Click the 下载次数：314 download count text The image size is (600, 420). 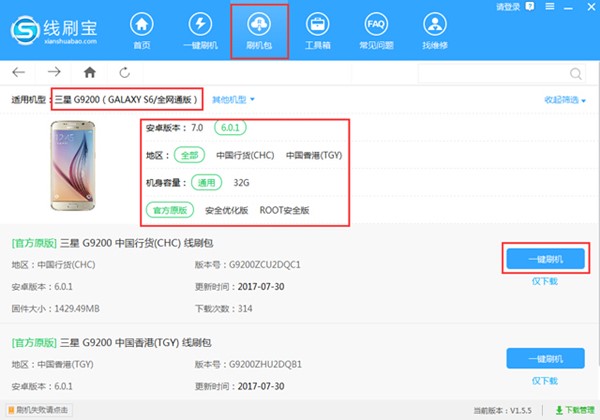[x=223, y=309]
